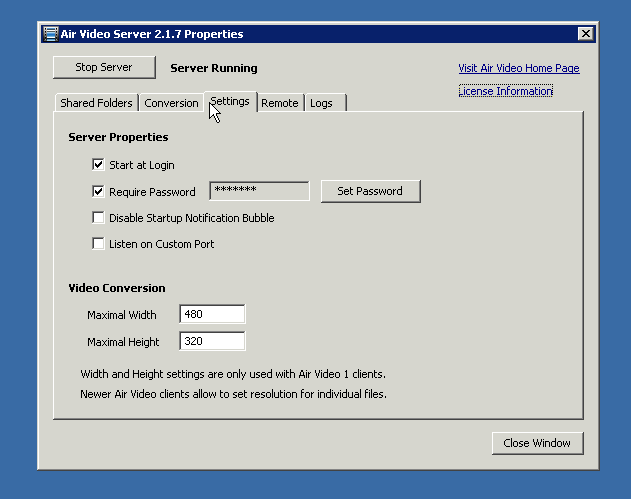The height and width of the screenshot is (499, 631).
Task: Focus the Maximal Width field
Action: [x=212, y=314]
